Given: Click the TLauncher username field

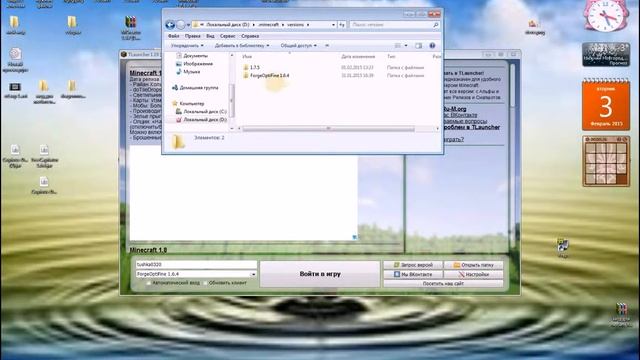Looking at the screenshot, I should tap(196, 264).
